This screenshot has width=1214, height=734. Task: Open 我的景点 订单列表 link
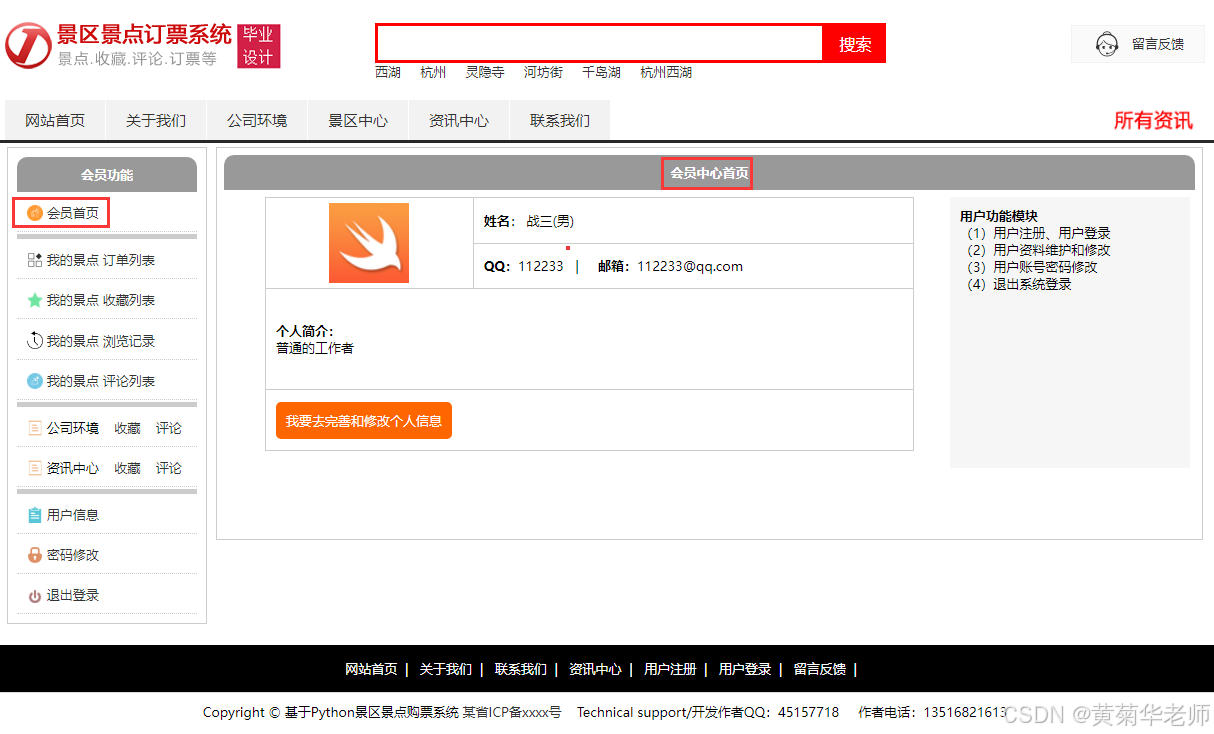[101, 260]
